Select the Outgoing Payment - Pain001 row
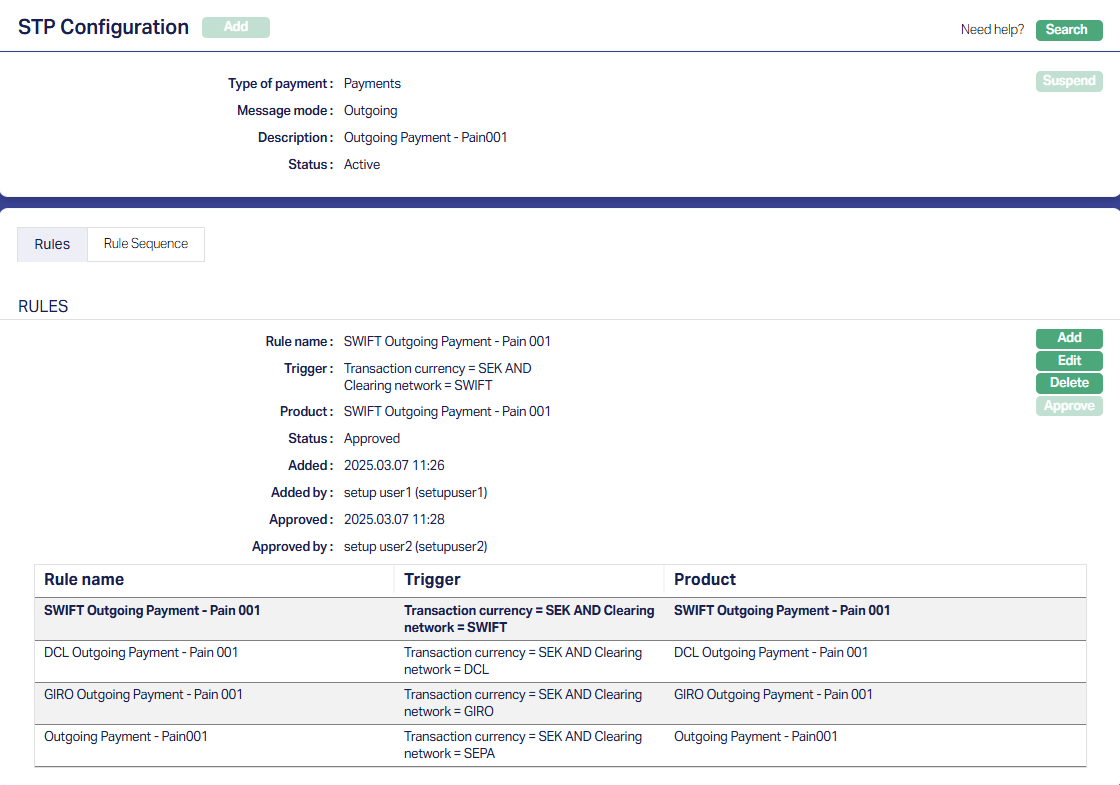 (x=126, y=737)
